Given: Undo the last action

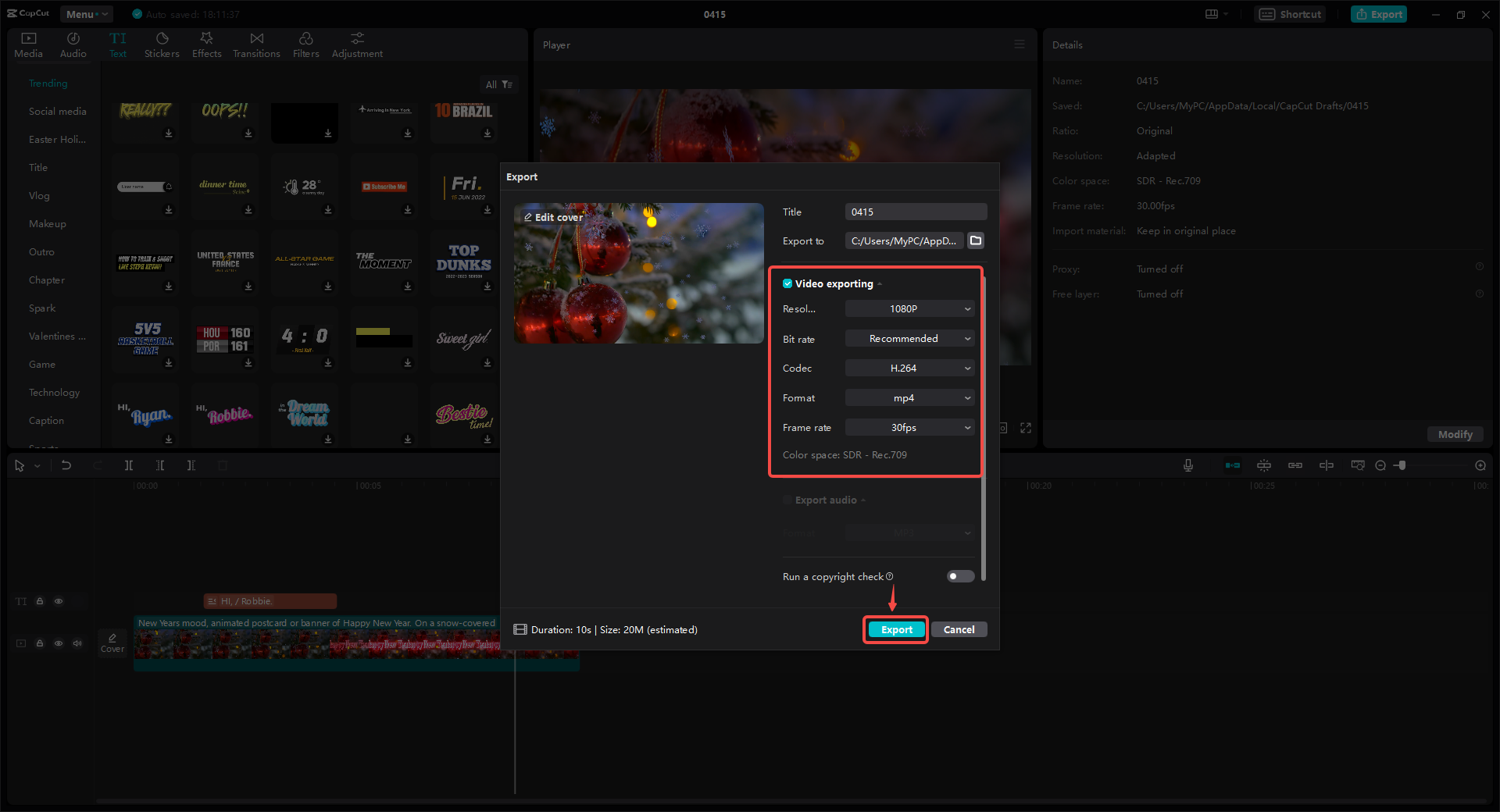Looking at the screenshot, I should tap(66, 465).
